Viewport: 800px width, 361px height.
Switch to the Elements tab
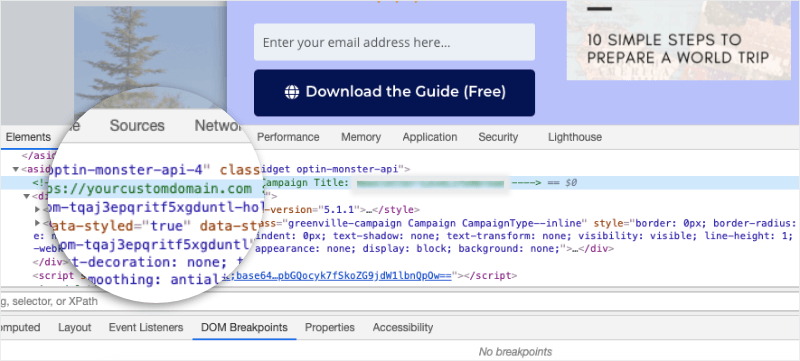pos(28,137)
